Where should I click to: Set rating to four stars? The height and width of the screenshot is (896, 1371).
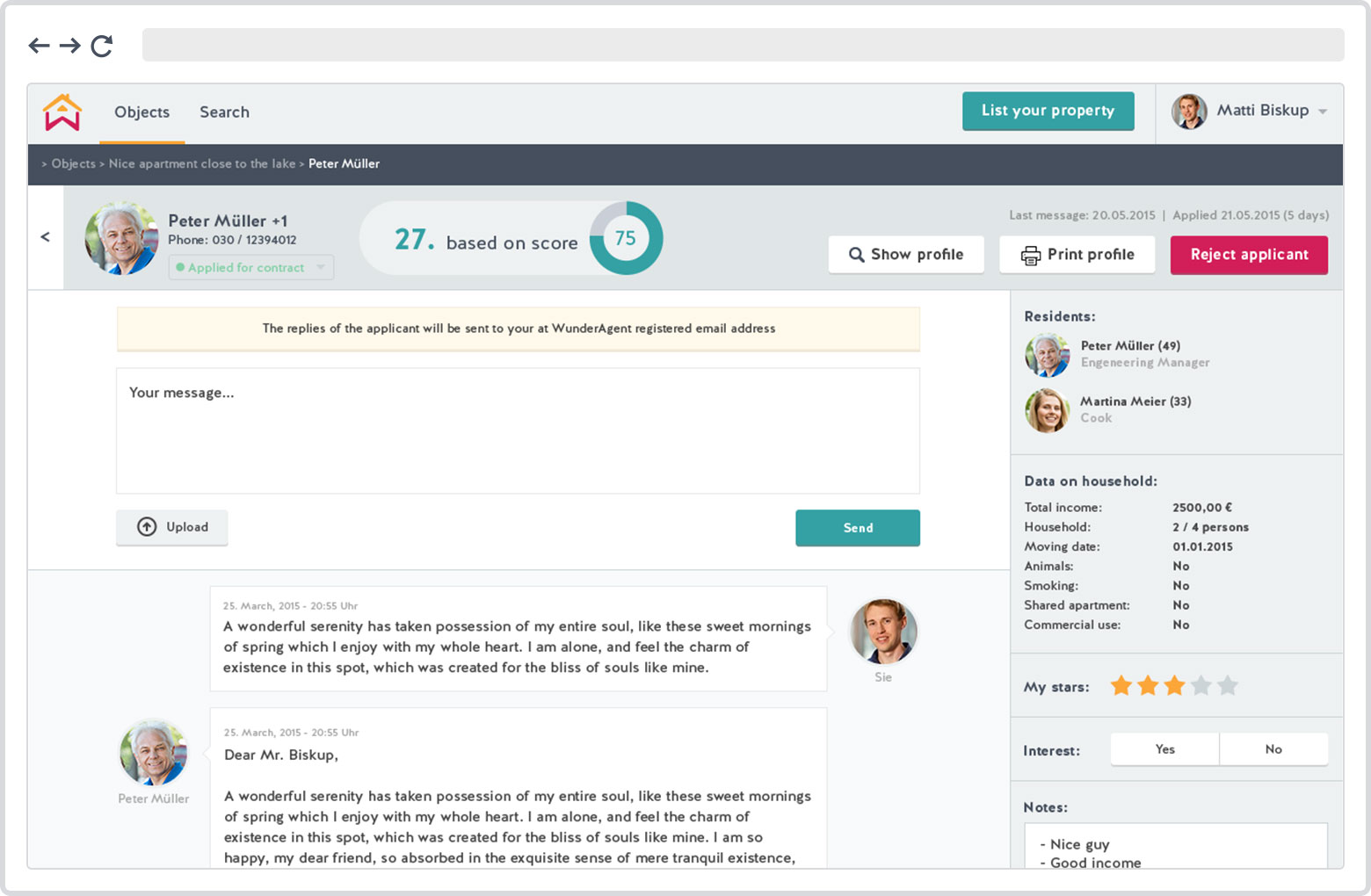click(x=1201, y=686)
